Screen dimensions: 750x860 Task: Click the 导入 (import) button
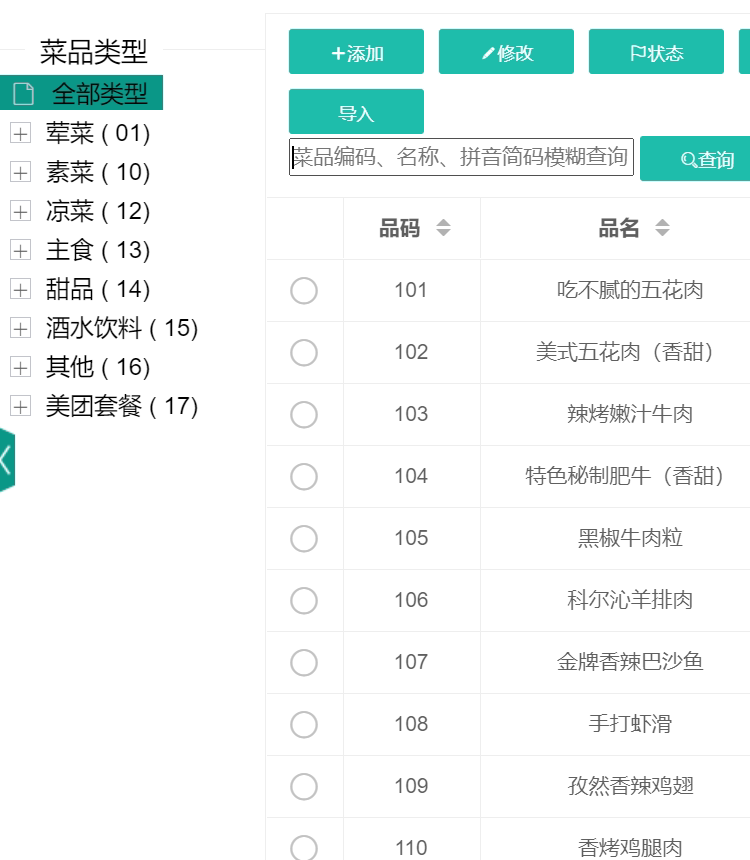coord(356,112)
